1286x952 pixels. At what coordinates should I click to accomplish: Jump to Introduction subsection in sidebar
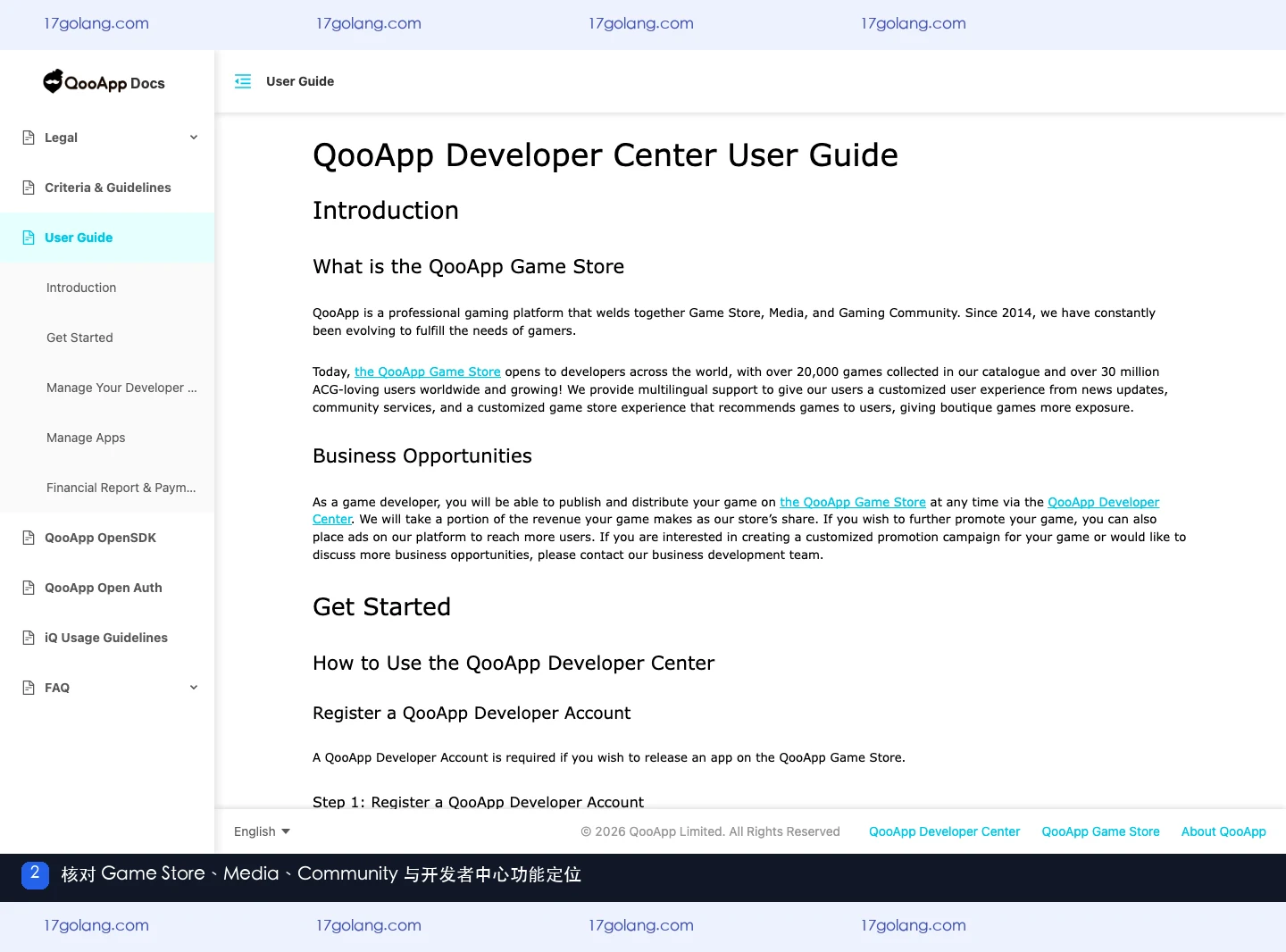coord(107,288)
